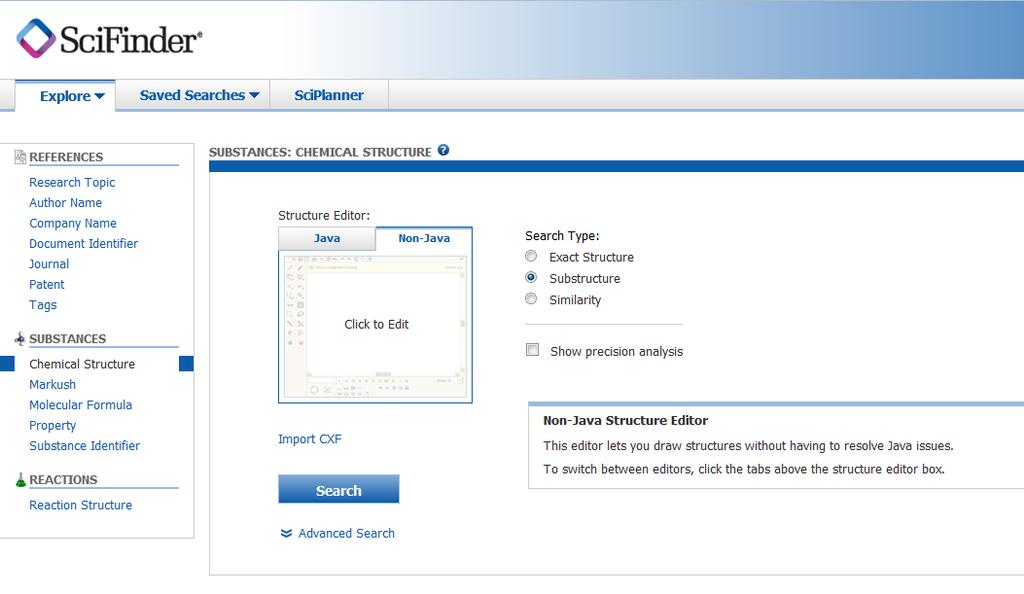Image resolution: width=1024 pixels, height=594 pixels.
Task: Click the Reactions section flask icon
Action: [x=20, y=480]
